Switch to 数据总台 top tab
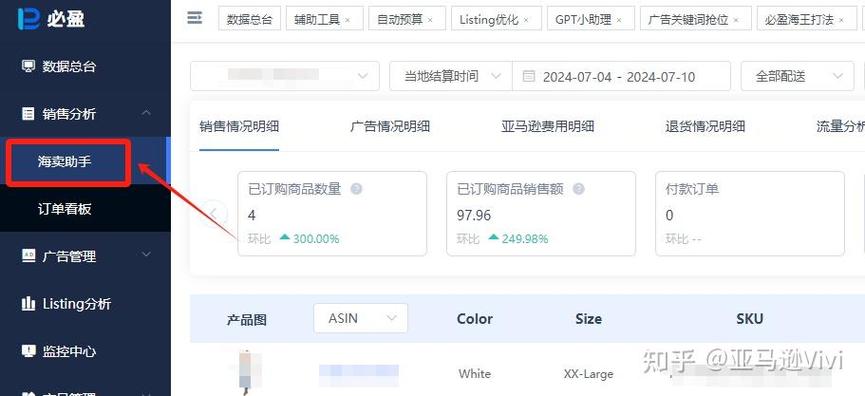The width and height of the screenshot is (865, 396). (250, 19)
